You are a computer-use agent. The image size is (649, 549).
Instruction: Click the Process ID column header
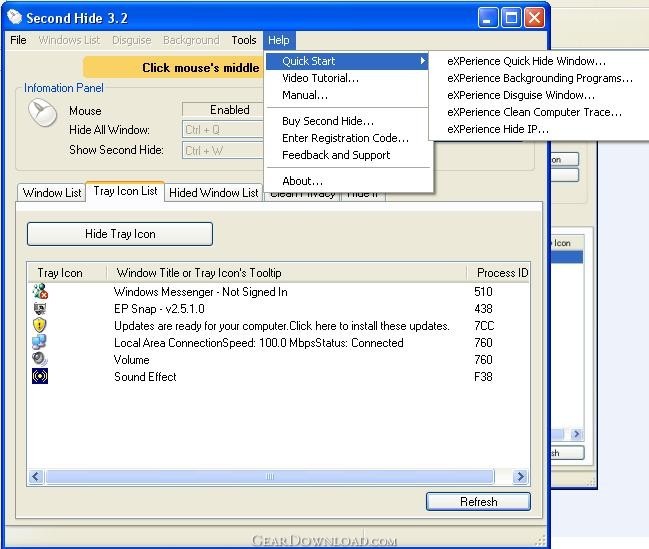coord(498,273)
